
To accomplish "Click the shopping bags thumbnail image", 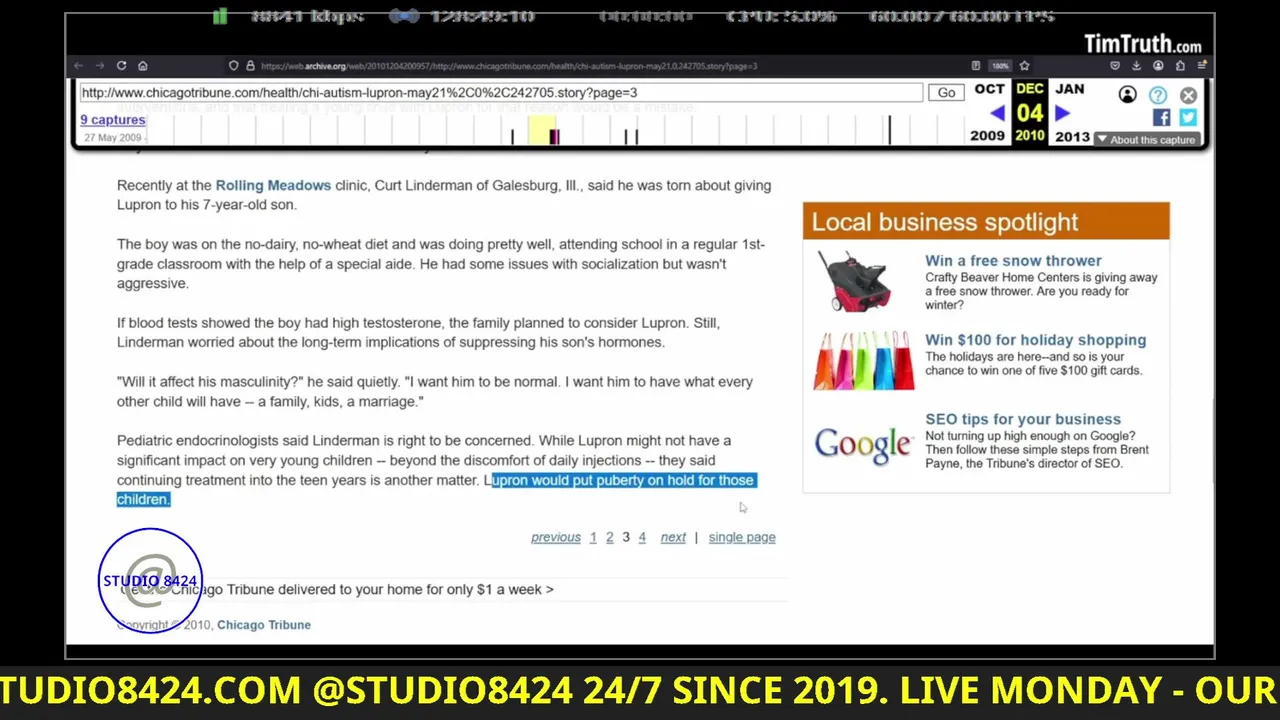I will point(864,360).
